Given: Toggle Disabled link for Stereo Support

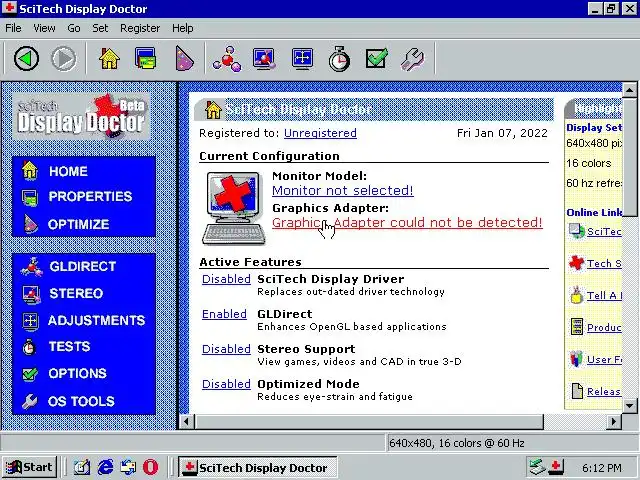Looking at the screenshot, I should pos(226,349).
